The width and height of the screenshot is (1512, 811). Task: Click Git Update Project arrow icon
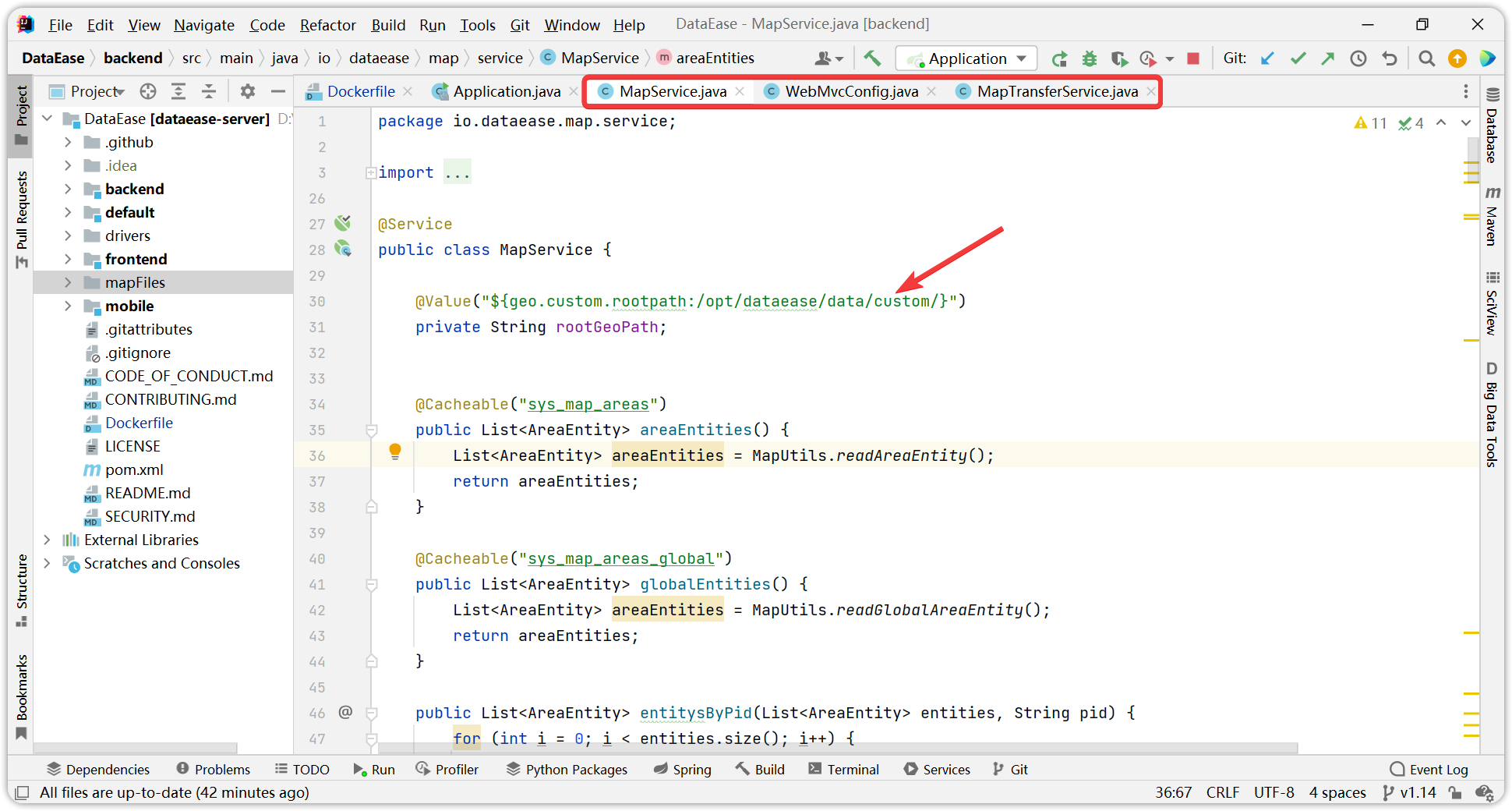point(1267,58)
